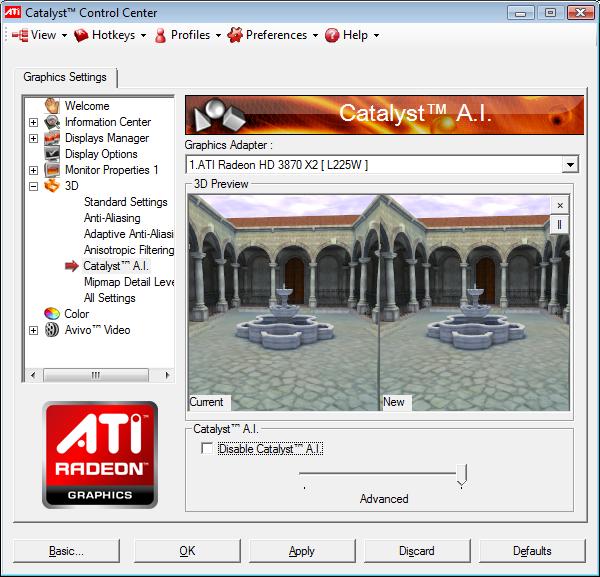Select Anti-Aliasing in the tree
The width and height of the screenshot is (600, 577).
tap(112, 218)
